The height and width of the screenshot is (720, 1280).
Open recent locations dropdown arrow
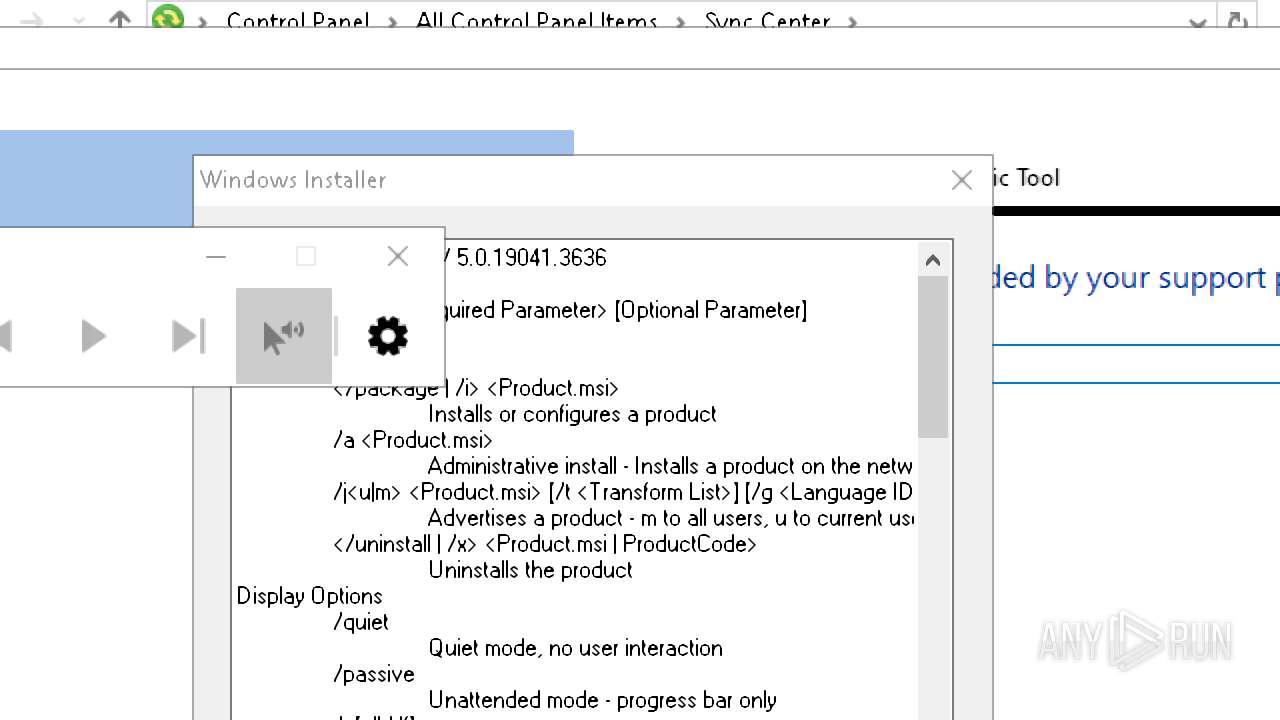(x=78, y=21)
